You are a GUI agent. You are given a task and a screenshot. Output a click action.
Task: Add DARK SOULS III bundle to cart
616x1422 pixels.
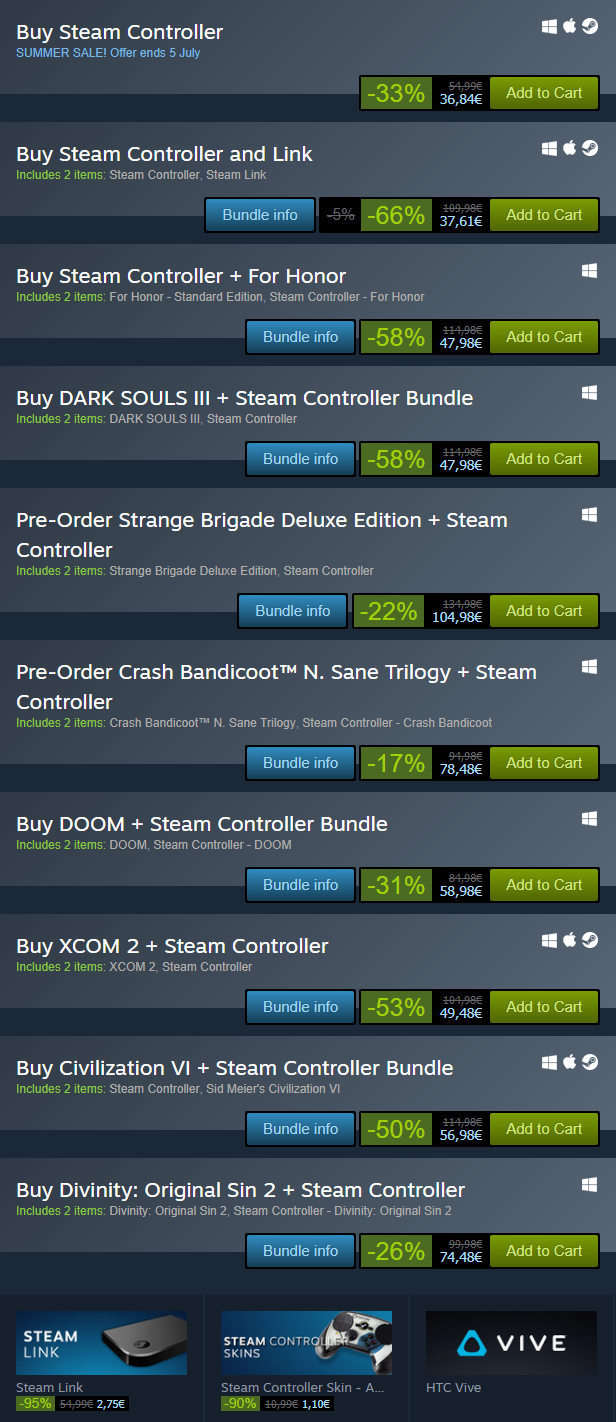point(544,459)
